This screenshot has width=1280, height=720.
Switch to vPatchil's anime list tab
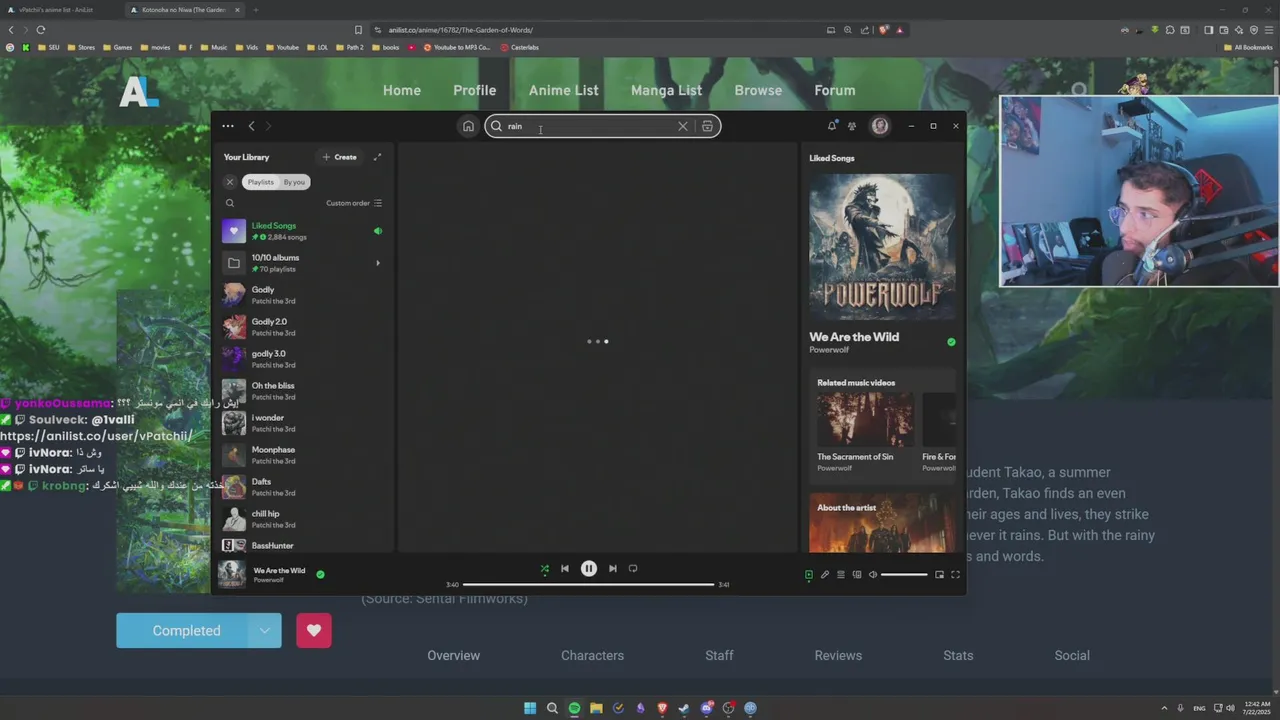(60, 10)
